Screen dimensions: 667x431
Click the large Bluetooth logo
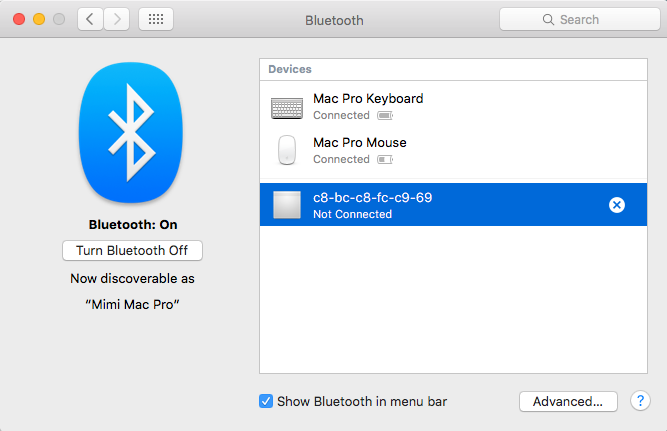pos(131,132)
